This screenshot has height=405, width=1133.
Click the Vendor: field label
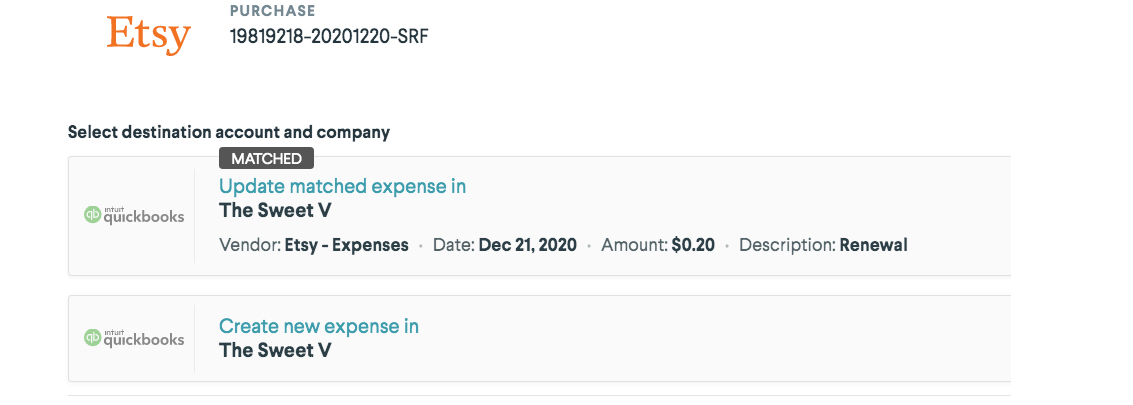(x=250, y=245)
